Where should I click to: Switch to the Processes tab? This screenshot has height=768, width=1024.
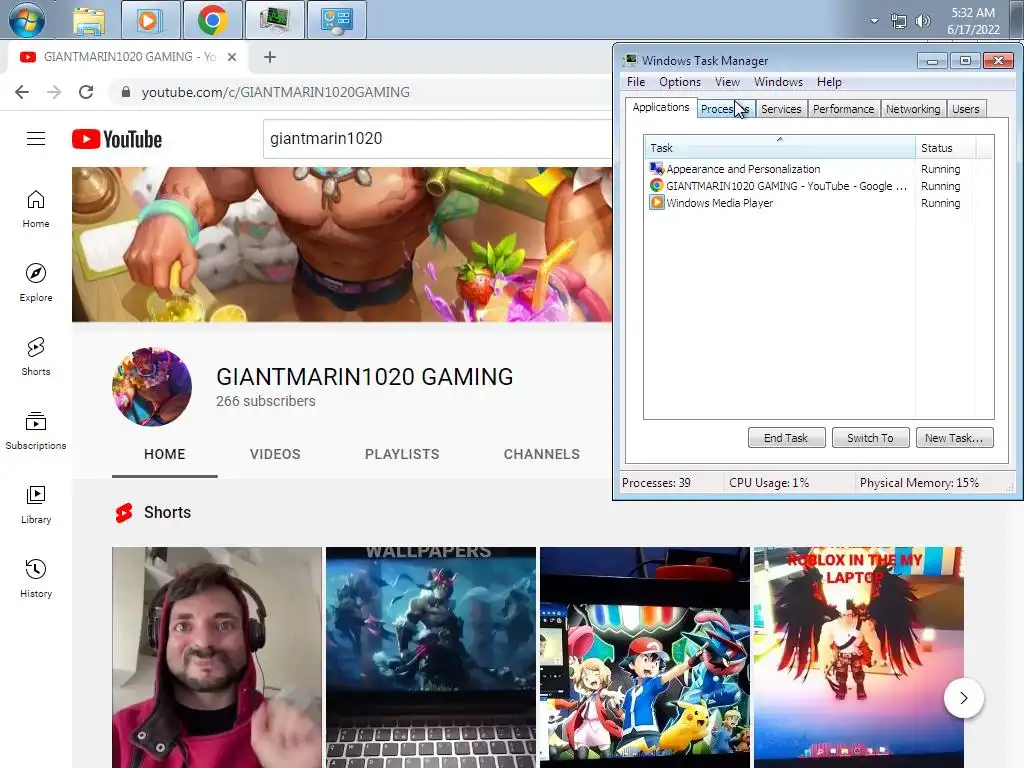725,109
